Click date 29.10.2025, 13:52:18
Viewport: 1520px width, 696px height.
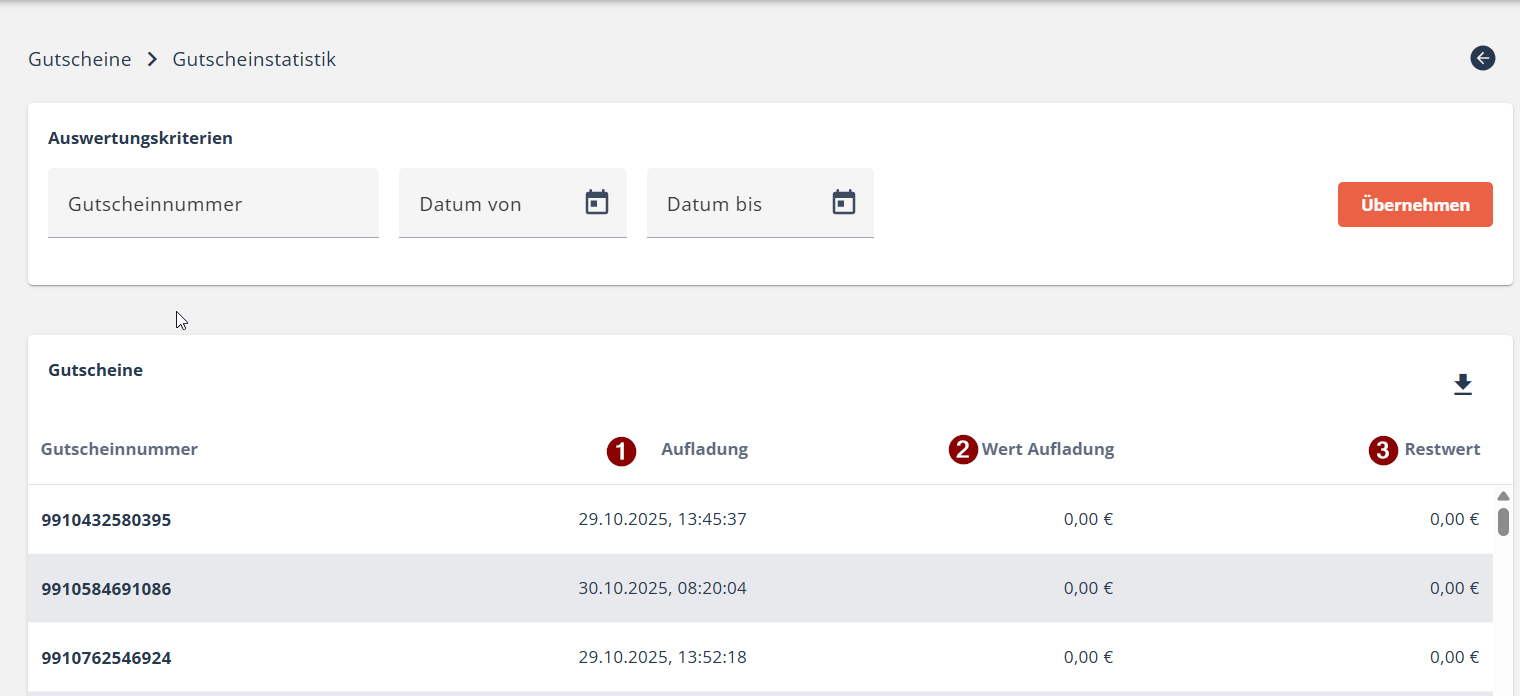pyautogui.click(x=662, y=657)
